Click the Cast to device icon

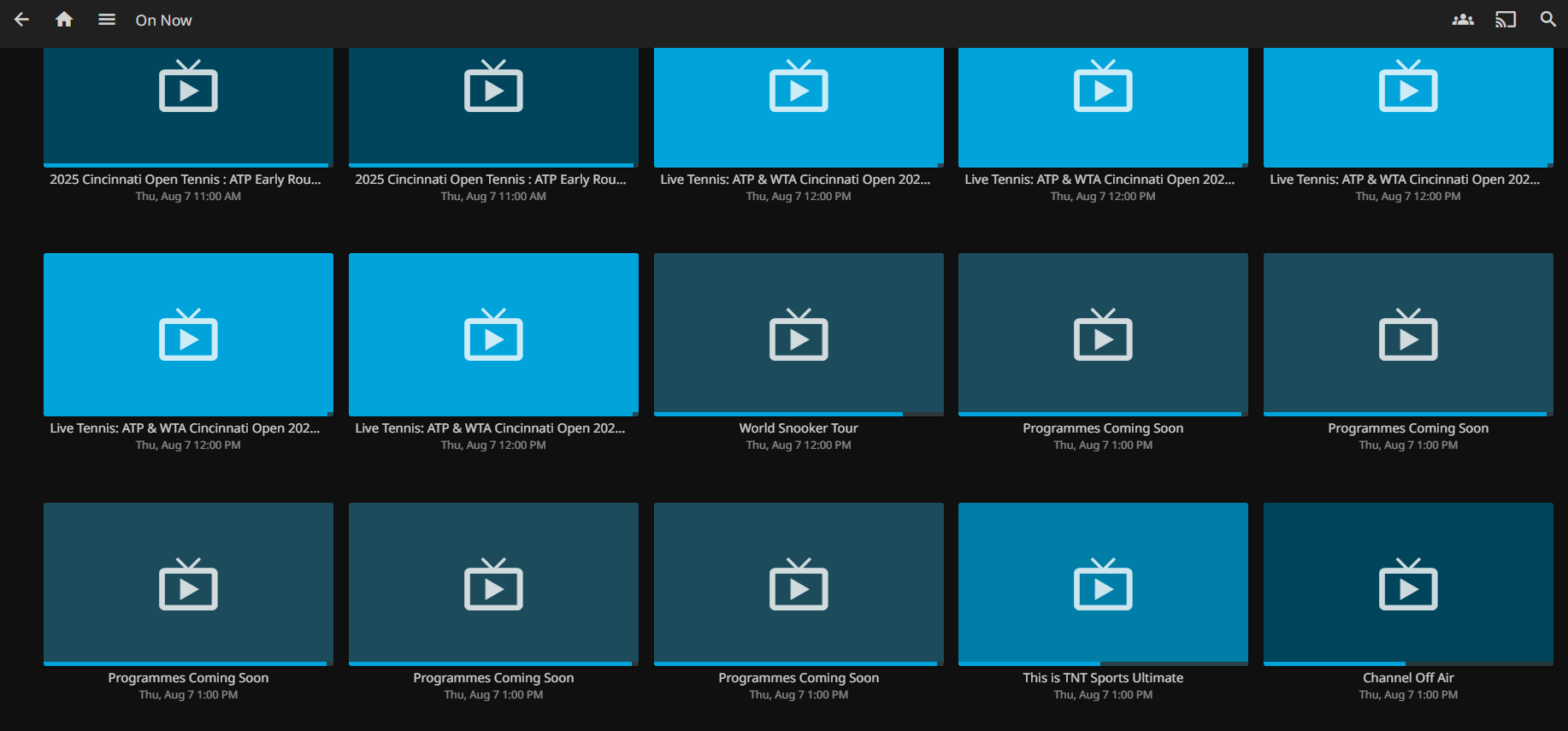tap(1506, 20)
